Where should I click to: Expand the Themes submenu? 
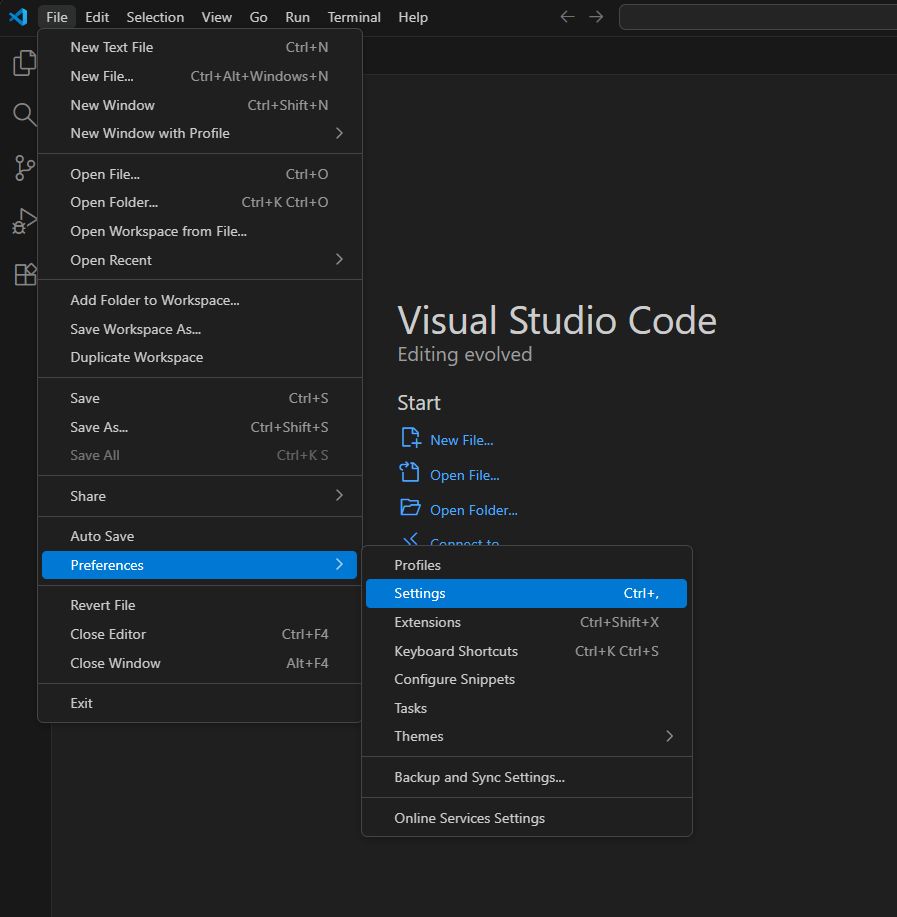tap(526, 736)
